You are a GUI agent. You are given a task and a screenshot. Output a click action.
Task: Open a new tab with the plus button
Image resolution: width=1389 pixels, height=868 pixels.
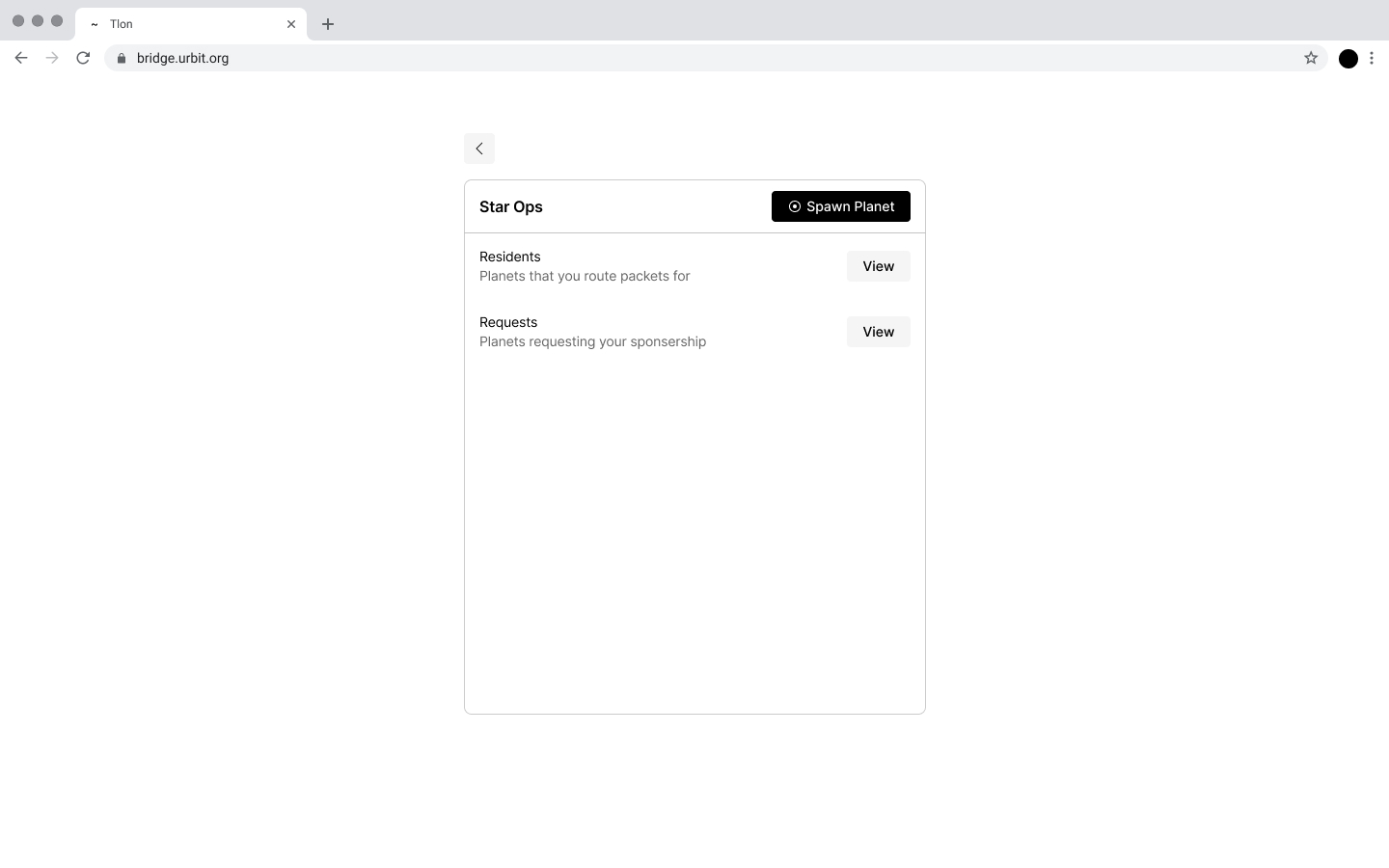click(328, 24)
